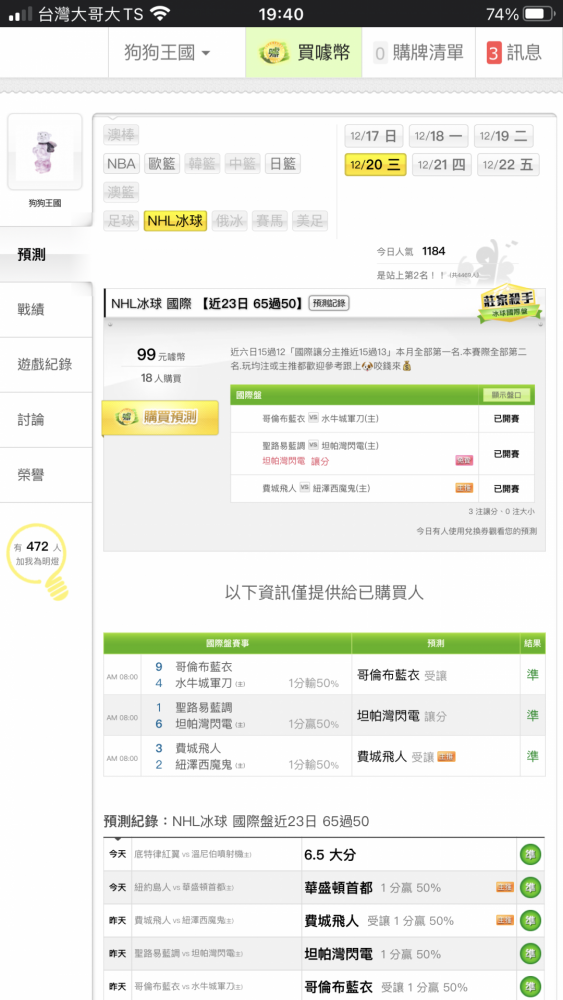
Task: Choose date 12/22 五
Action: tap(508, 165)
